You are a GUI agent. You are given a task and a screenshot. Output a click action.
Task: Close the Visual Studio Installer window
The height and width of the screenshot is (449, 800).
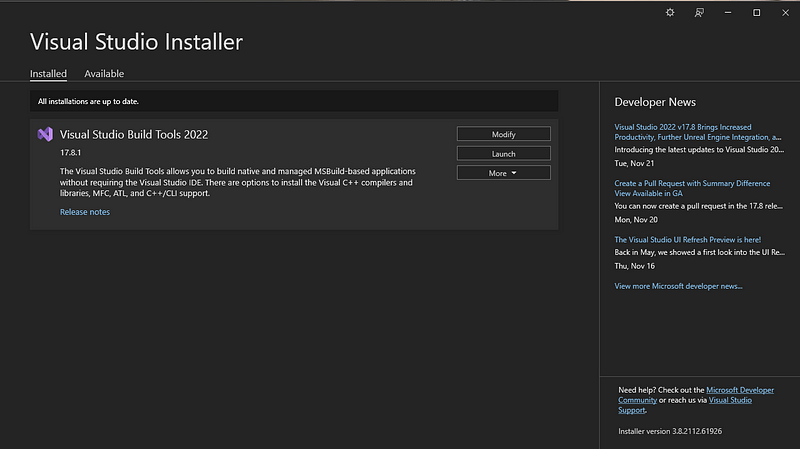coord(786,13)
